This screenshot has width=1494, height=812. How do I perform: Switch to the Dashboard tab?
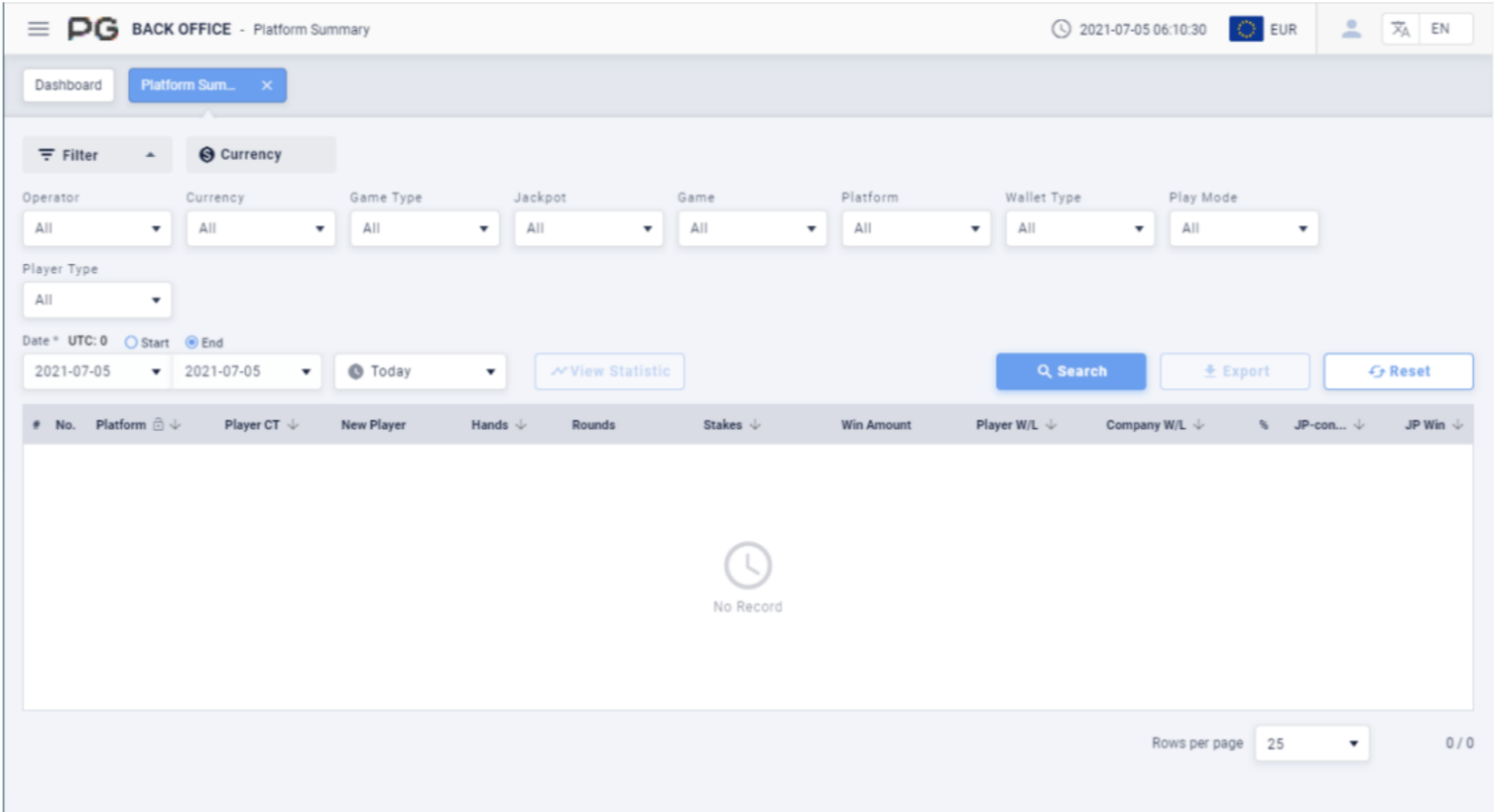pos(67,85)
